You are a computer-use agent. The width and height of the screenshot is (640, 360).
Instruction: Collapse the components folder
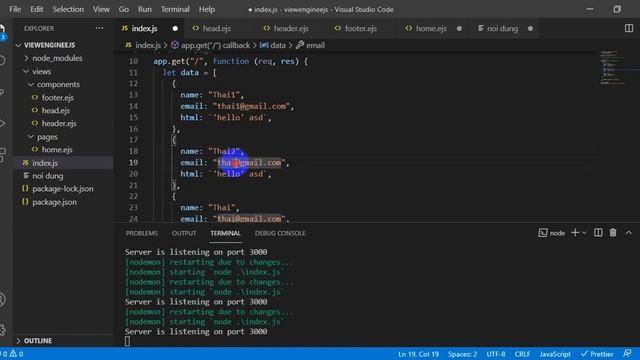58,84
